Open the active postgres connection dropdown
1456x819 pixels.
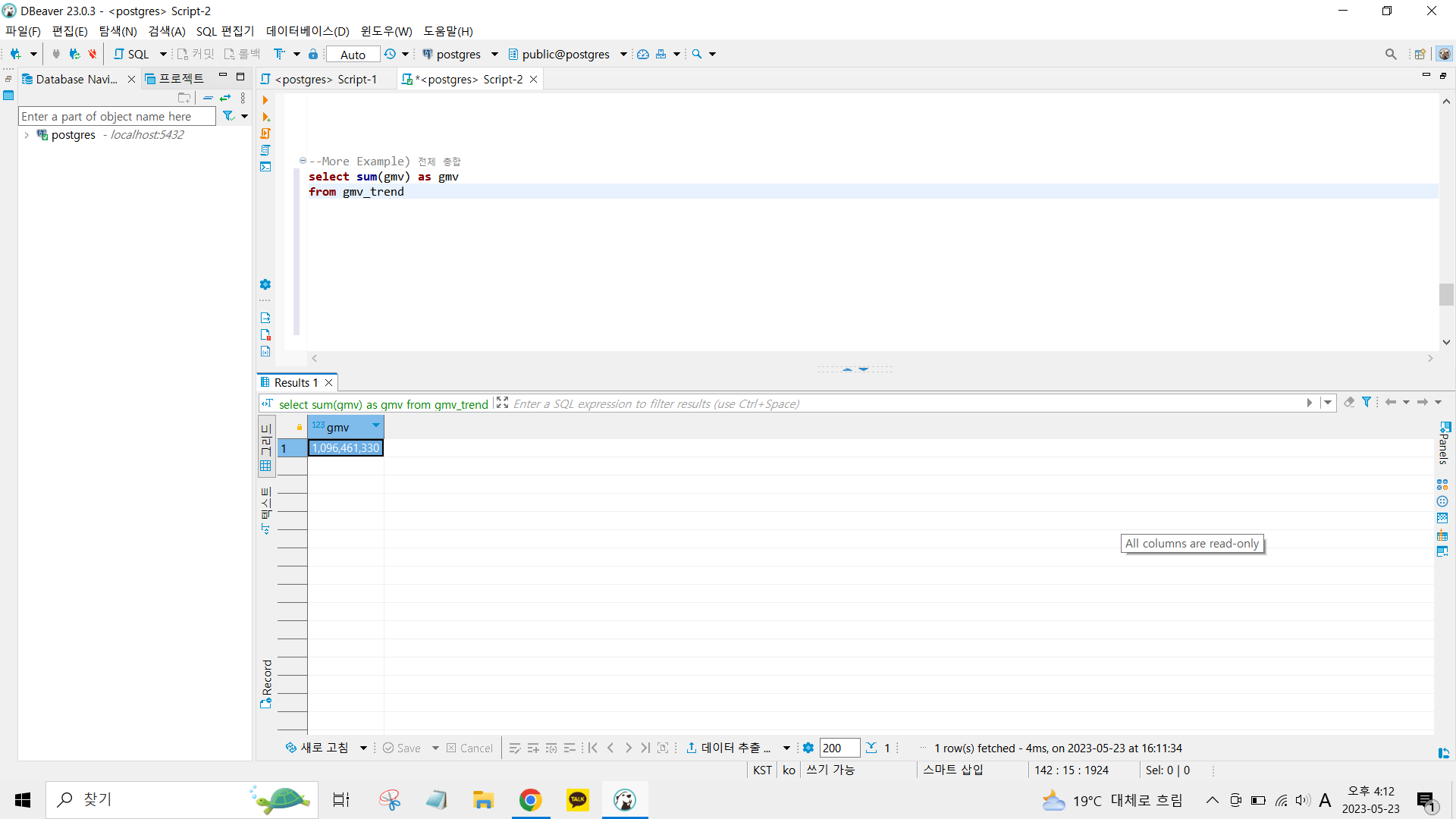pyautogui.click(x=459, y=54)
